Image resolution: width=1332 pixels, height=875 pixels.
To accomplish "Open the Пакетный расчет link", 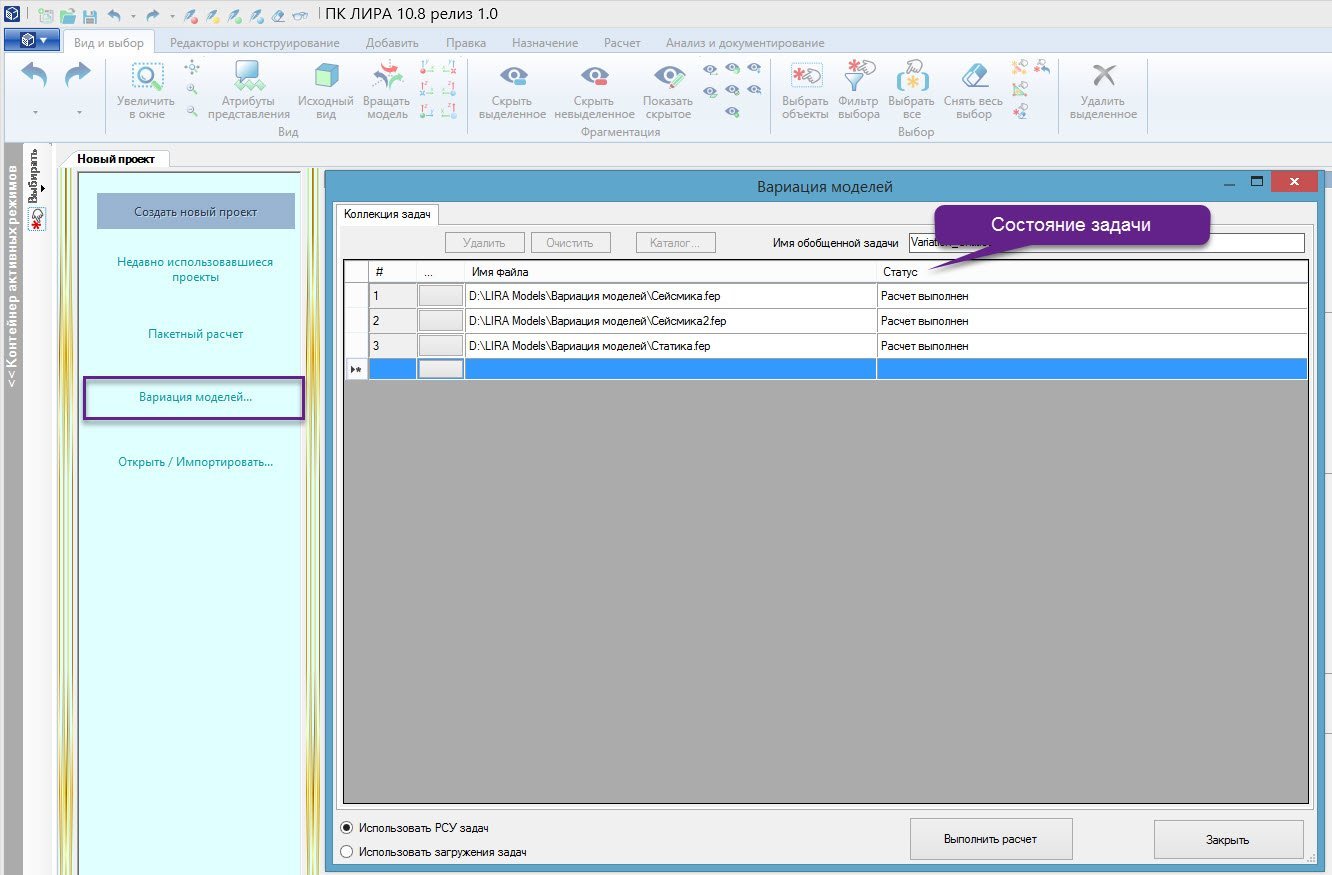I will [195, 334].
